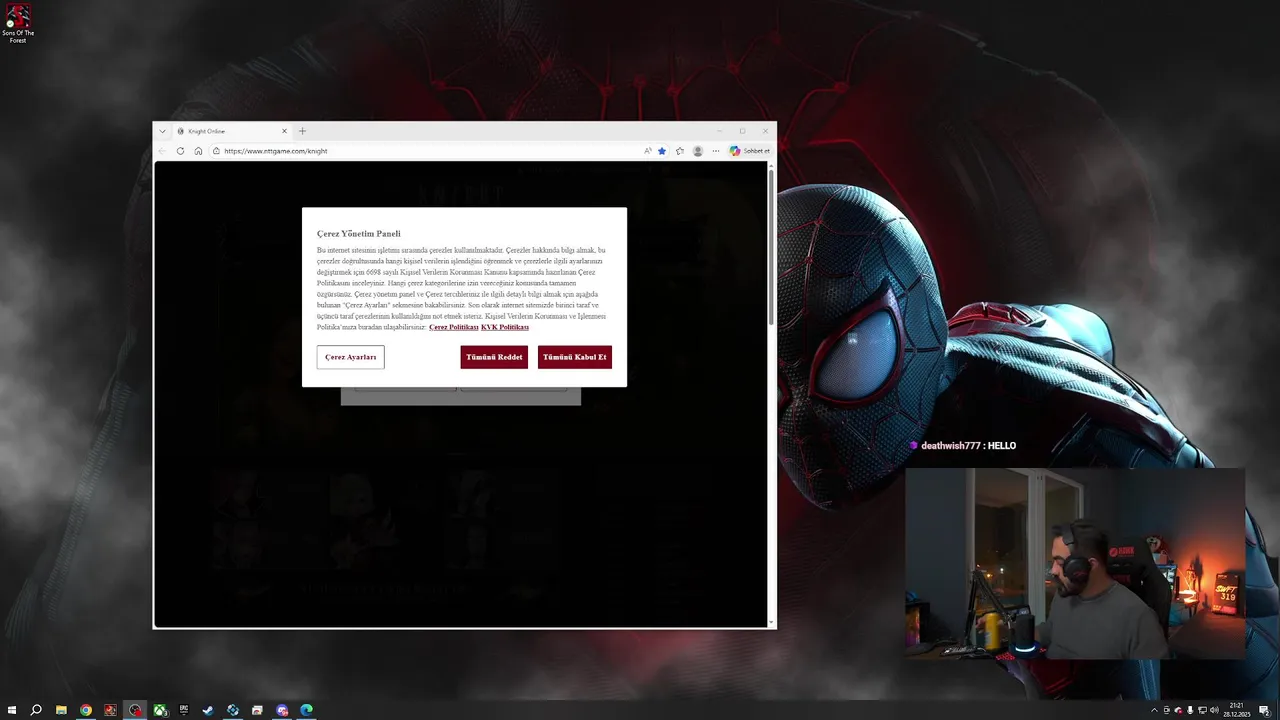Click the blue favorite star icon
Screen dimensions: 1280x720
point(662,151)
